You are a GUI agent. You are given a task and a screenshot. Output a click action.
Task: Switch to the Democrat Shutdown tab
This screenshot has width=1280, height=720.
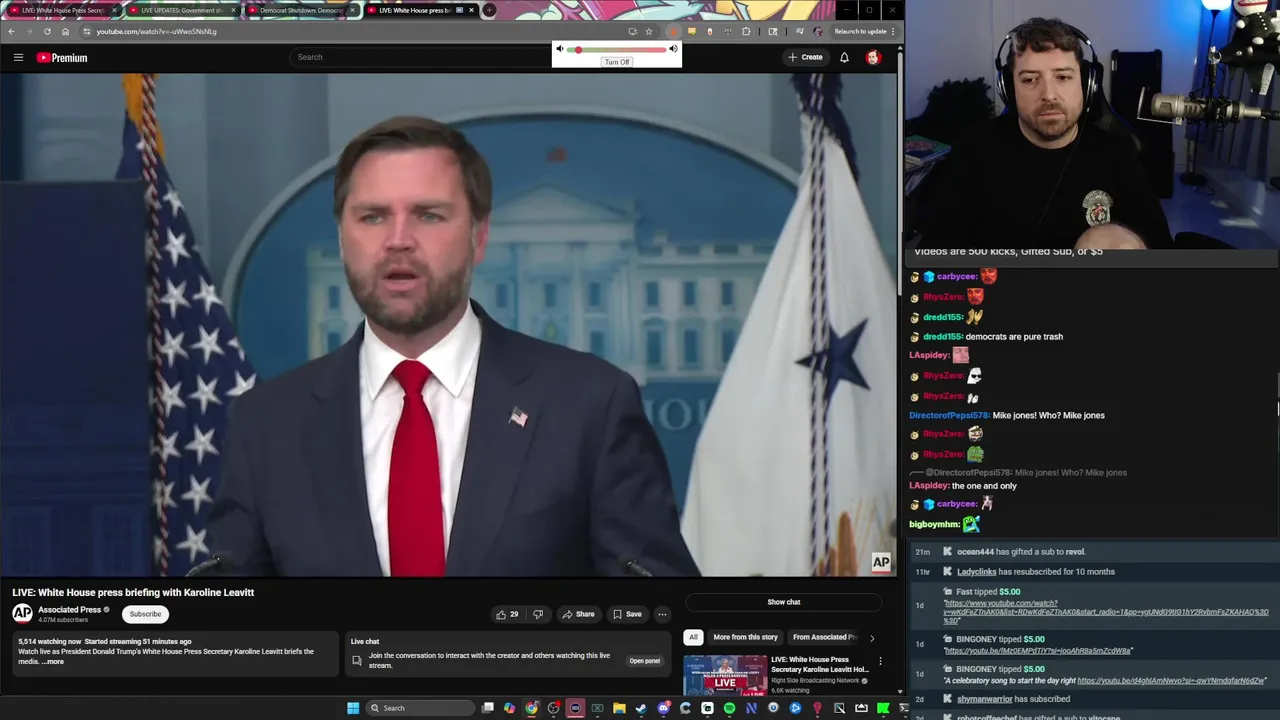pyautogui.click(x=303, y=10)
